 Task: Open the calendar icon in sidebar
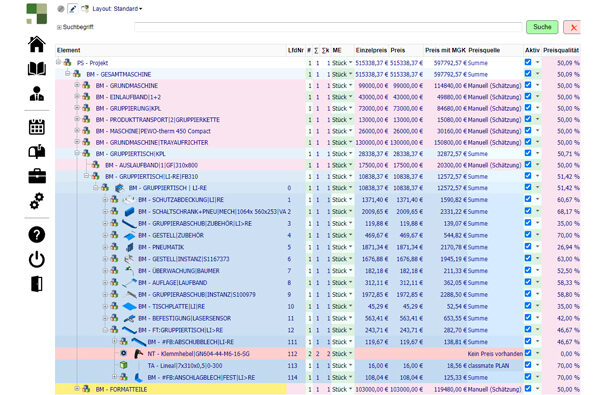click(37, 127)
